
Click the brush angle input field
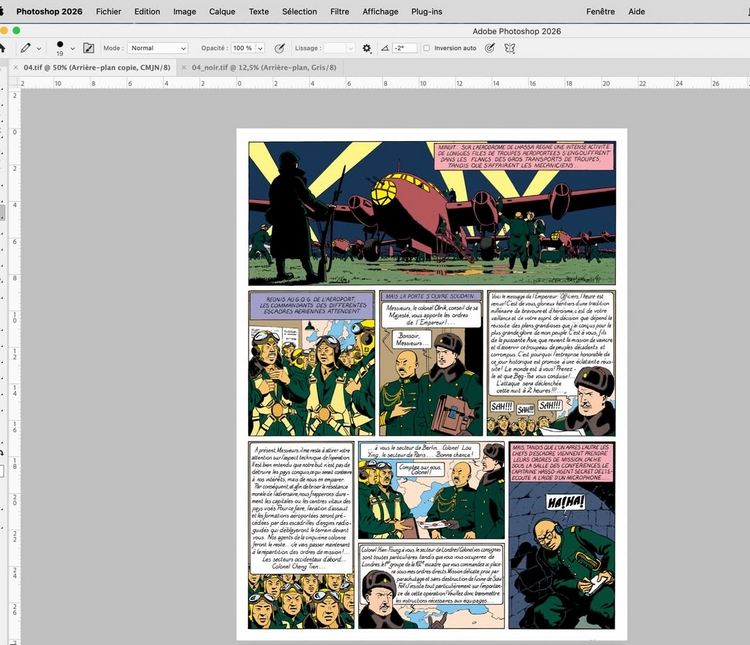tap(404, 48)
